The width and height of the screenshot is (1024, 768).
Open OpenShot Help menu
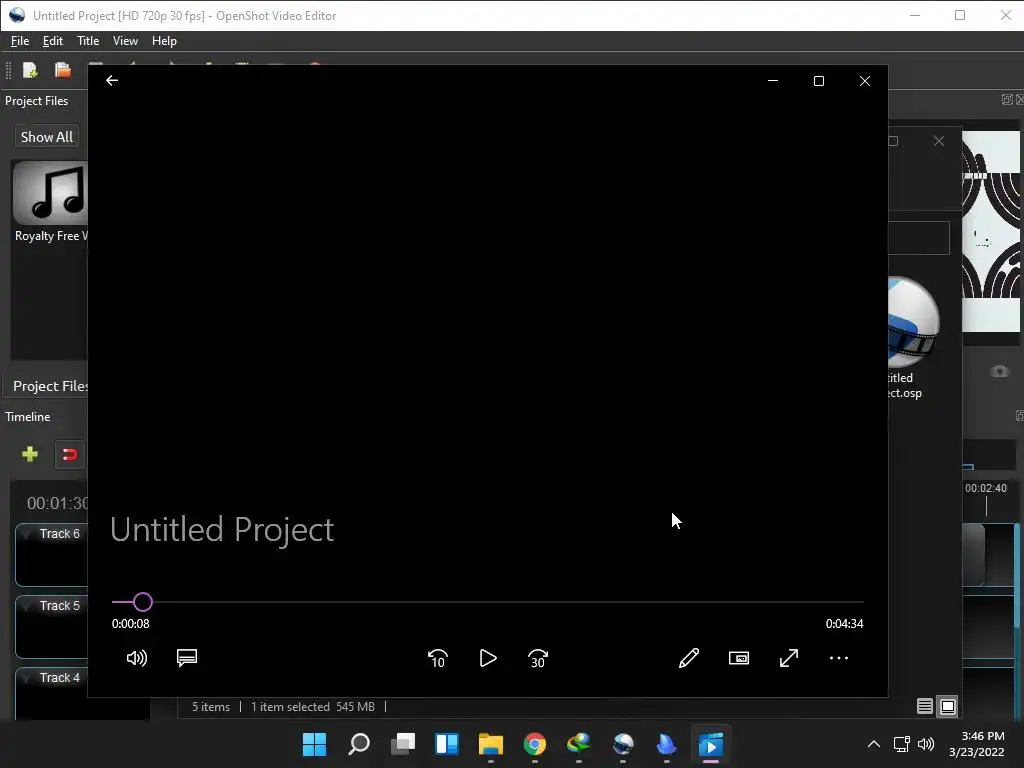tap(164, 40)
